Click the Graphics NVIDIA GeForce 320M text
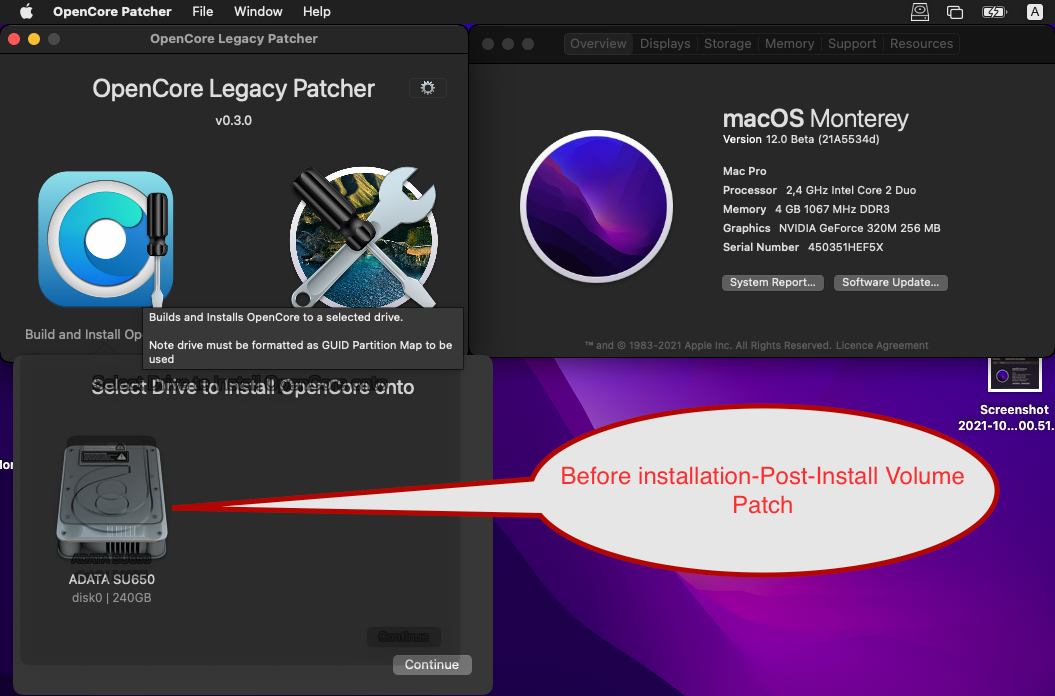Viewport: 1055px width, 696px height. point(832,228)
